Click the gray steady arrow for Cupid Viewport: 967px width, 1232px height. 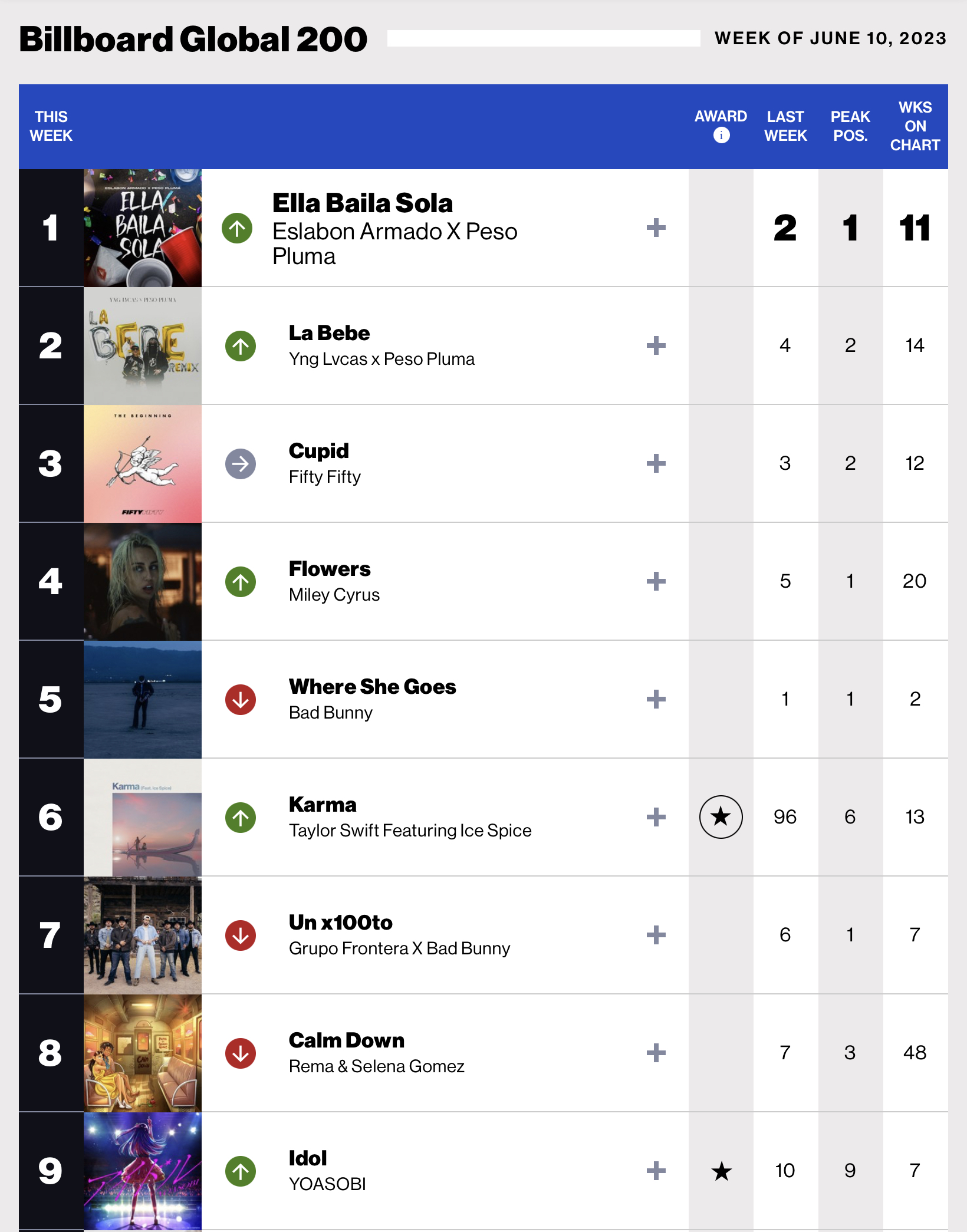pos(241,464)
